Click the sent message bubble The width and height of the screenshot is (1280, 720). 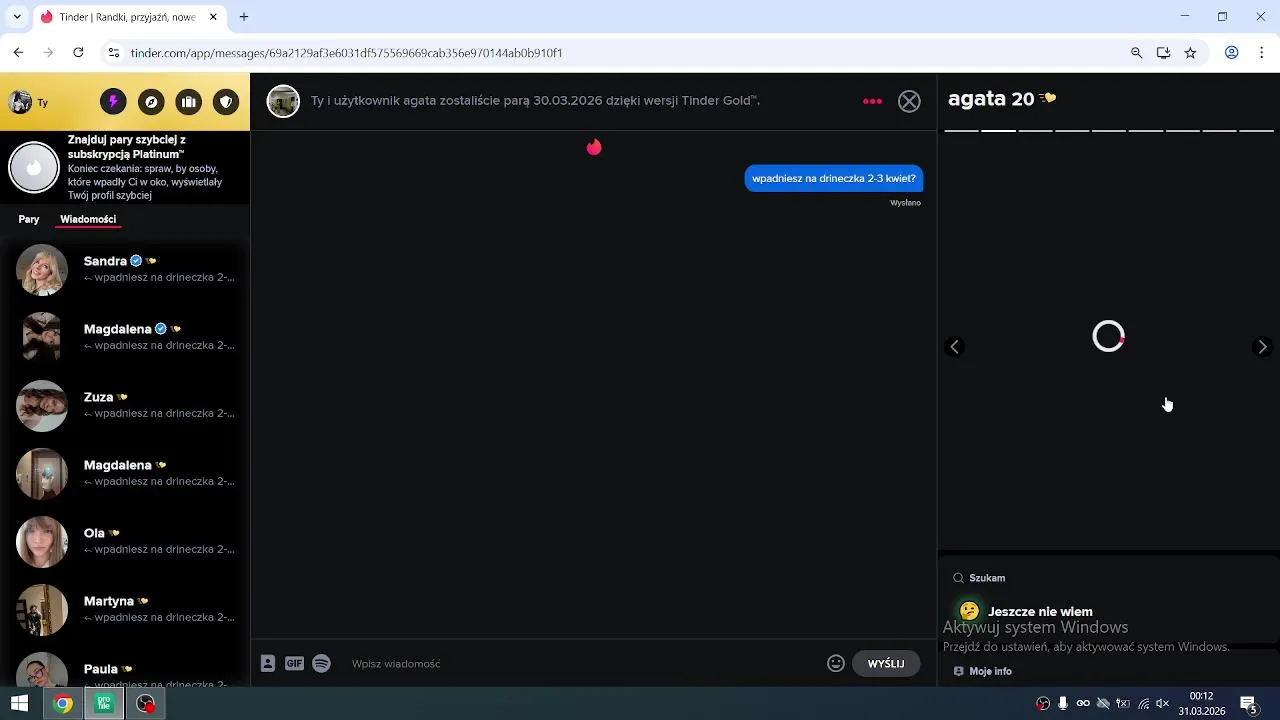834,178
